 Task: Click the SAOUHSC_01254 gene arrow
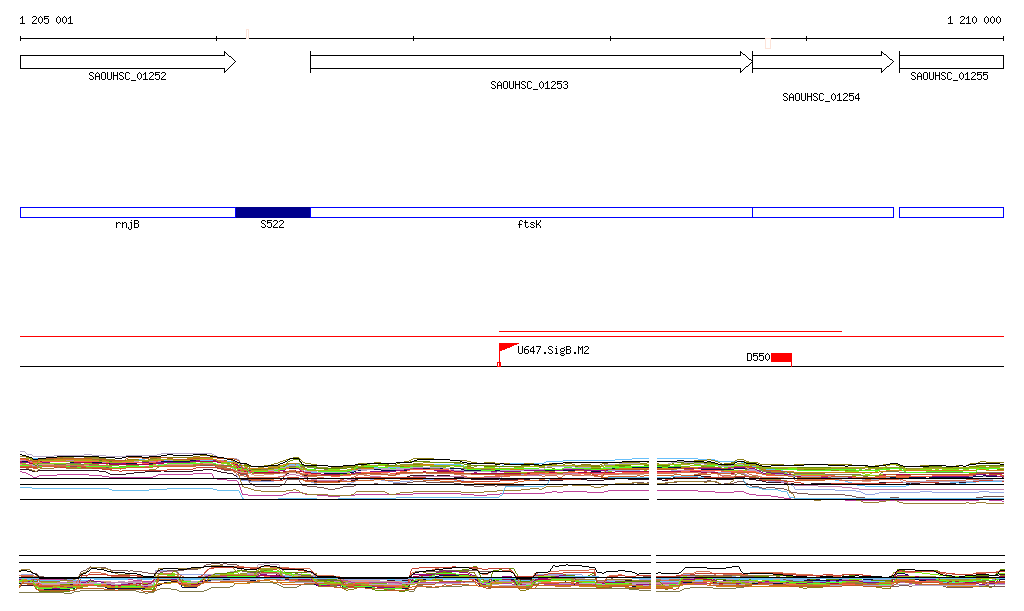(822, 62)
